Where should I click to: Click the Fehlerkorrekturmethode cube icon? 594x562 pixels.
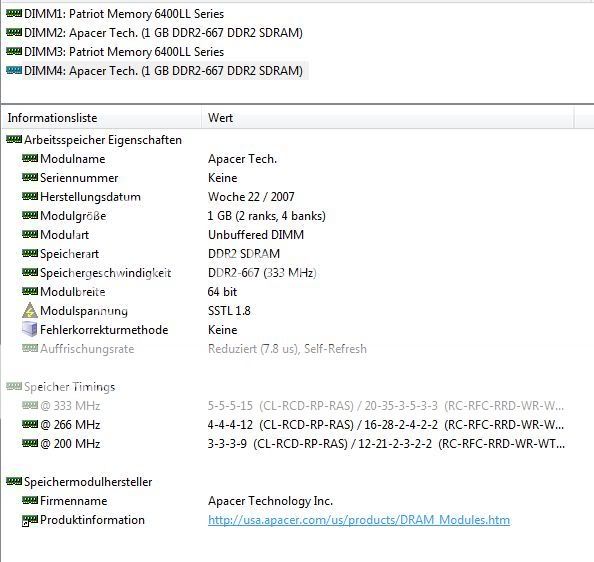point(30,329)
